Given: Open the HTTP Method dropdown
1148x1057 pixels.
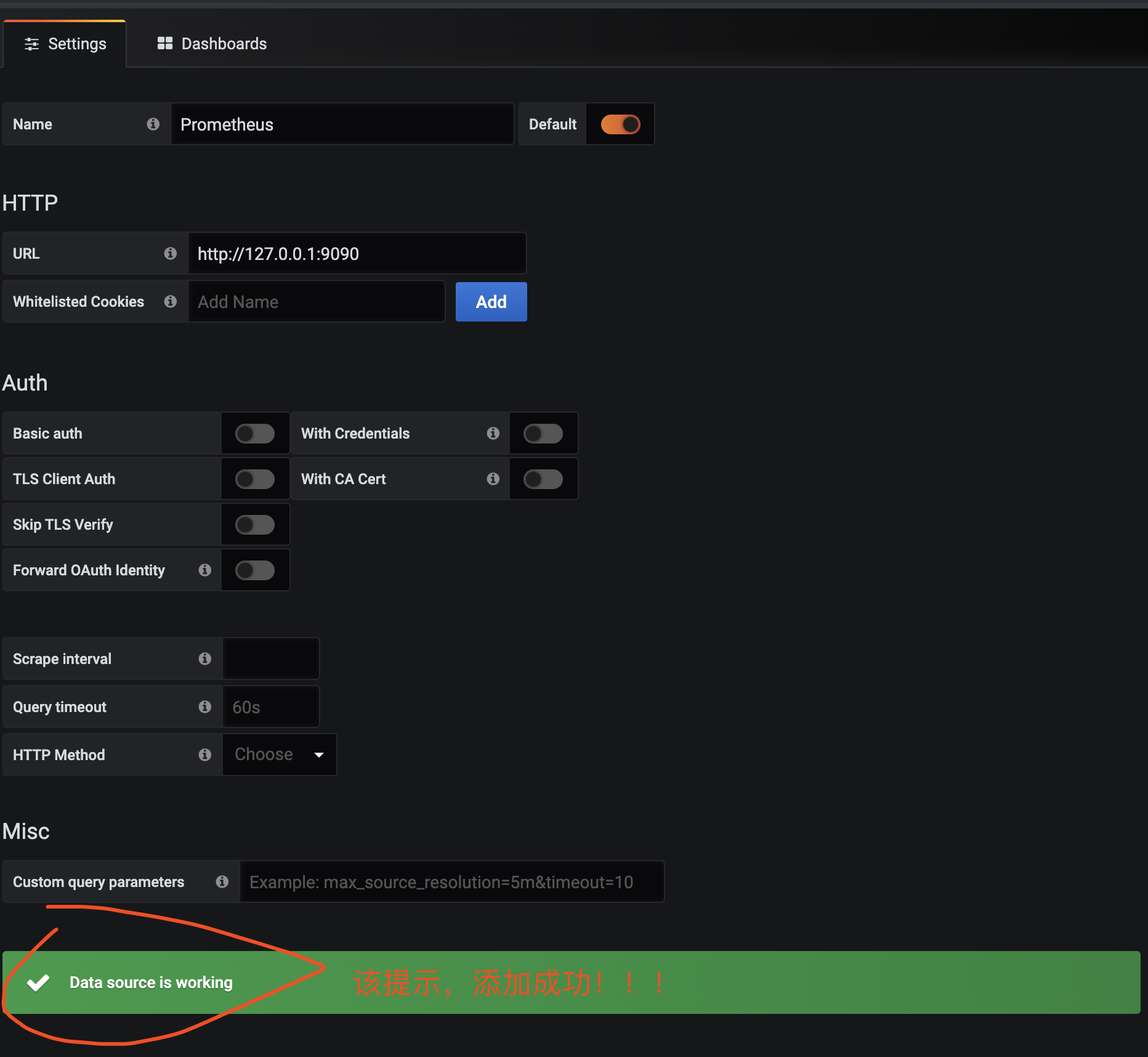Looking at the screenshot, I should point(280,755).
